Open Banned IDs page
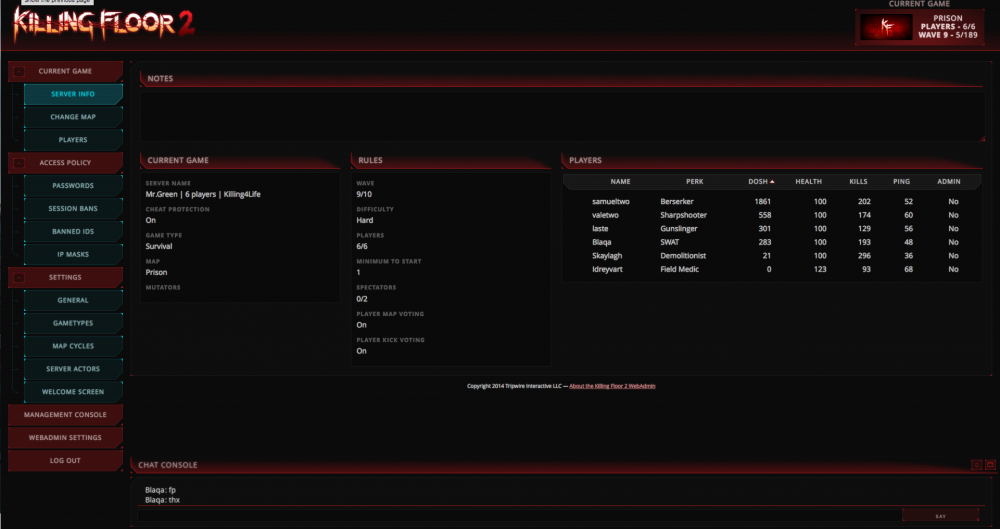Screen dimensions: 1000x529 [x=73, y=232]
